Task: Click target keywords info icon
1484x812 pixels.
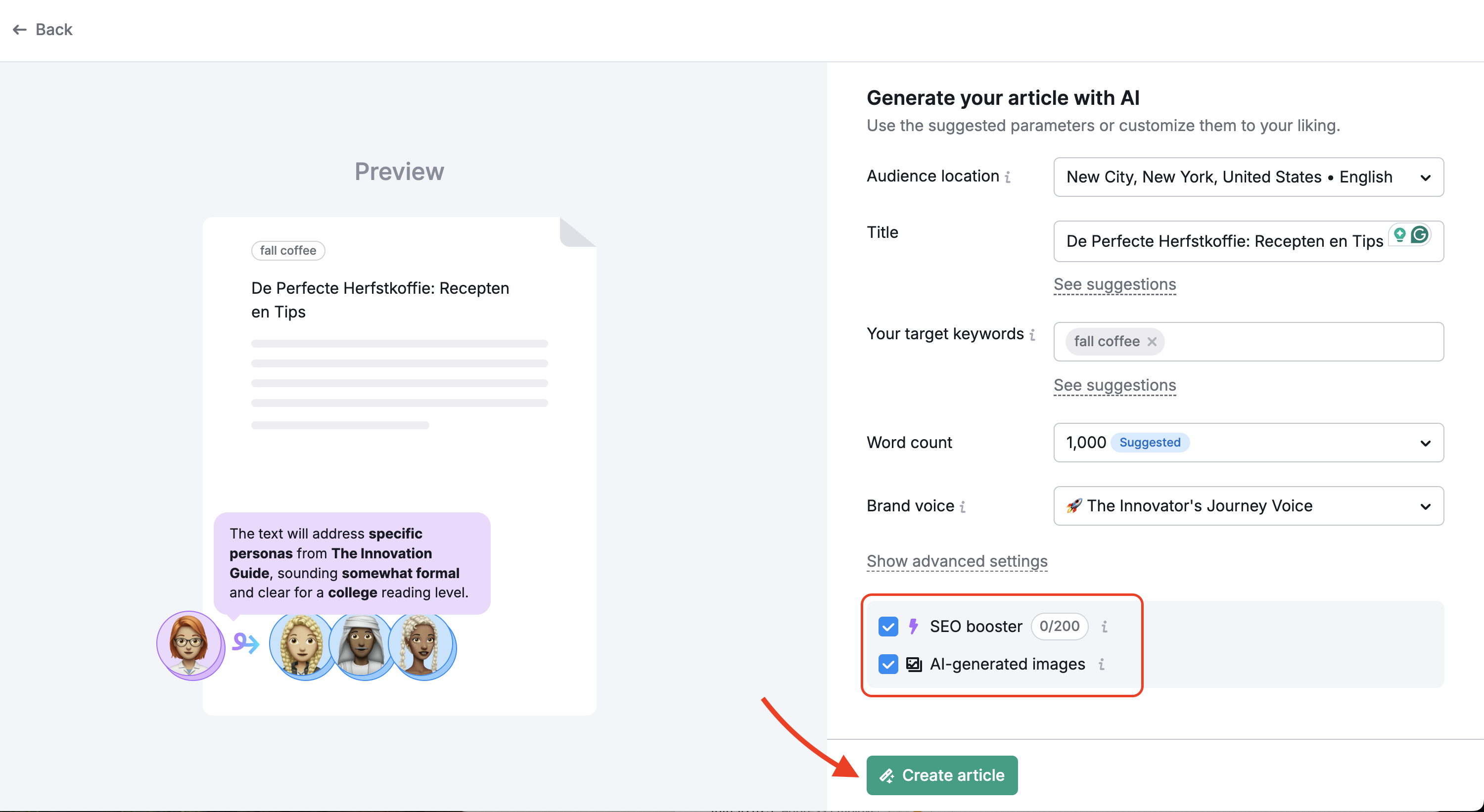Action: 1032,335
